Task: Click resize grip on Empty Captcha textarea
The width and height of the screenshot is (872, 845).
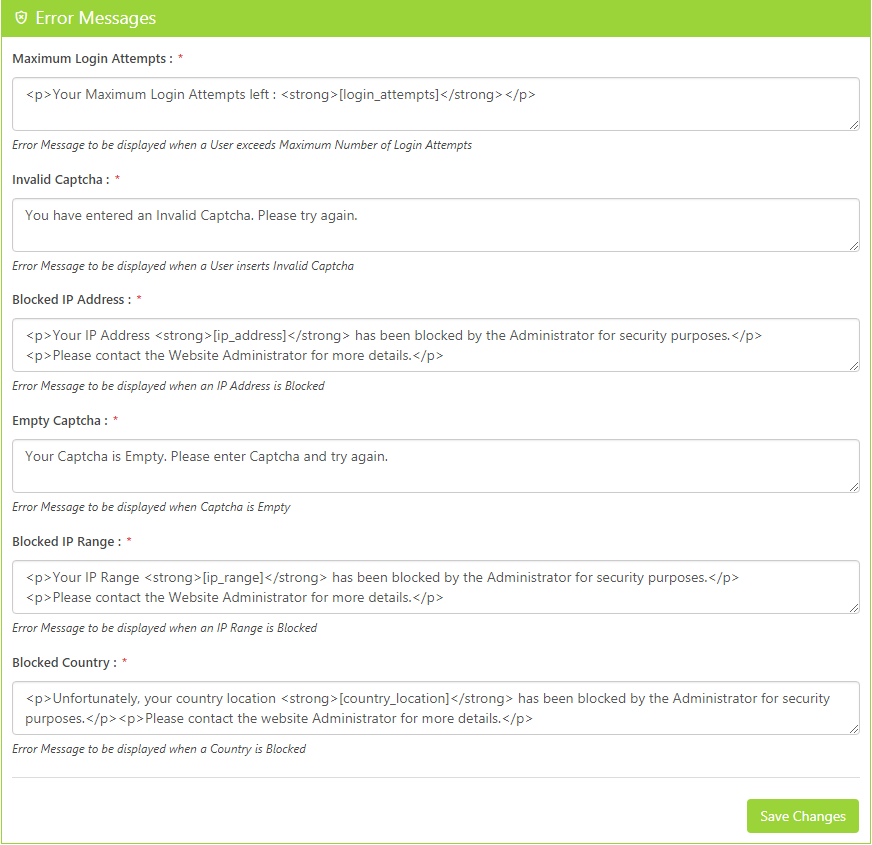Action: coord(854,487)
